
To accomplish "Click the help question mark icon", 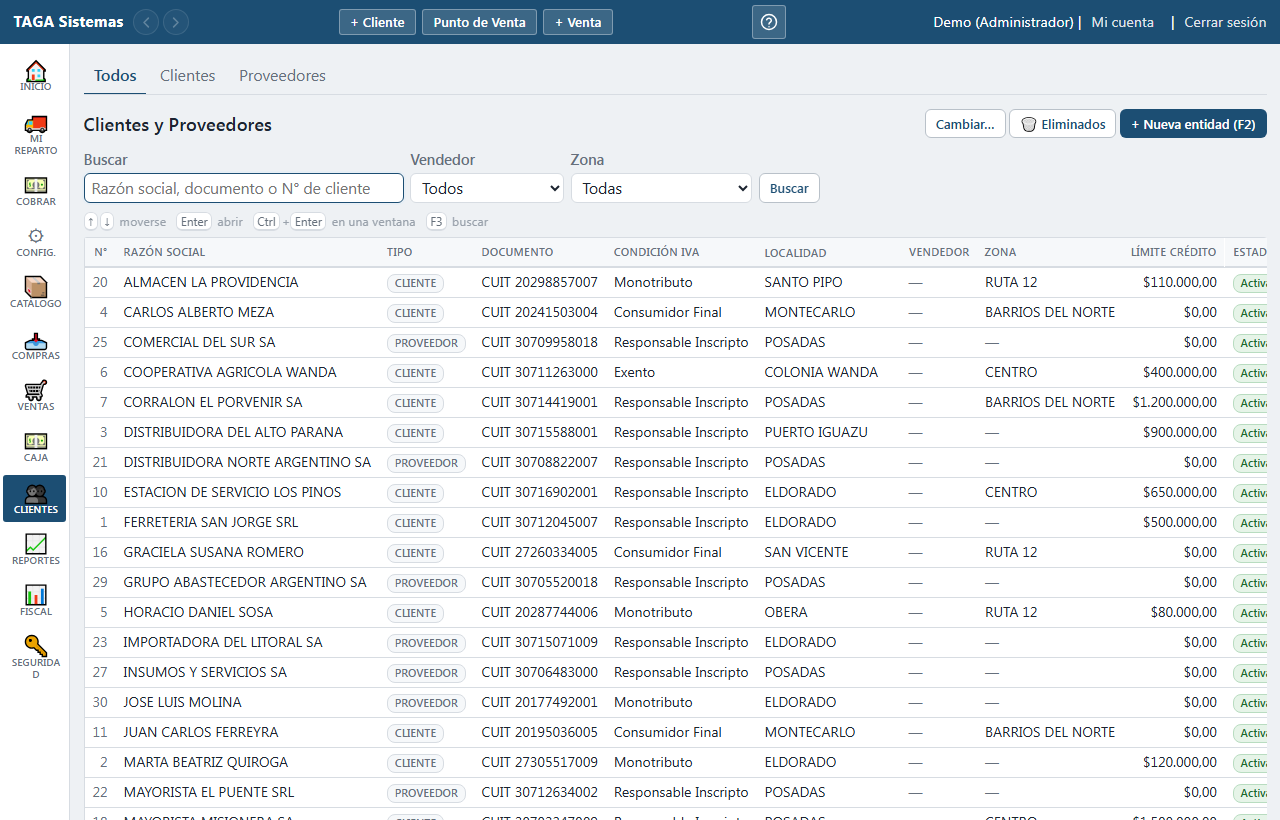I will (769, 22).
